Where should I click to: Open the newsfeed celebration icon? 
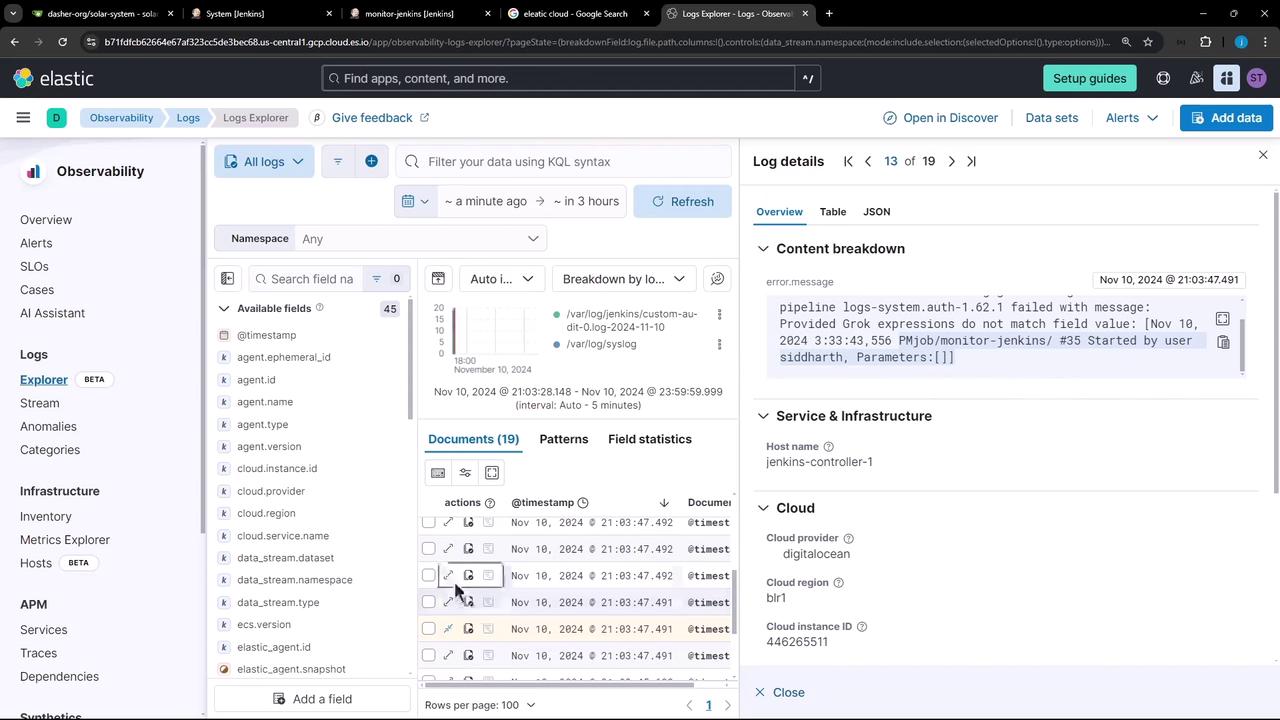[1195, 78]
